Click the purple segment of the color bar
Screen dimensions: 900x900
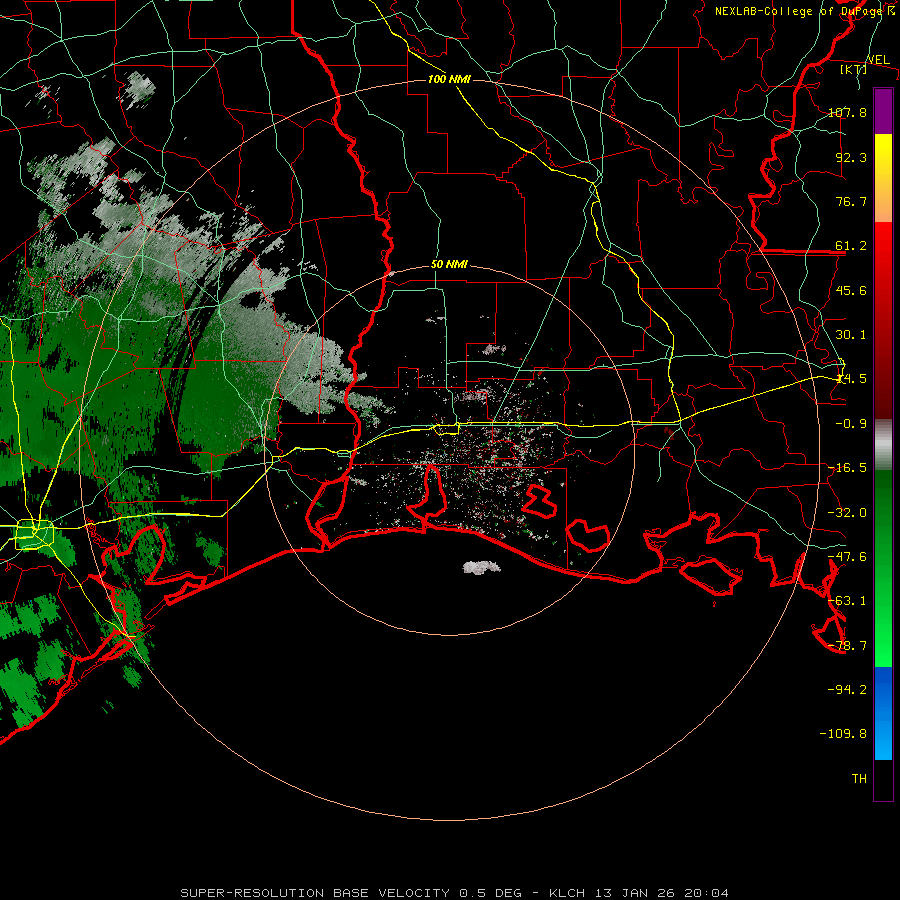(x=883, y=112)
